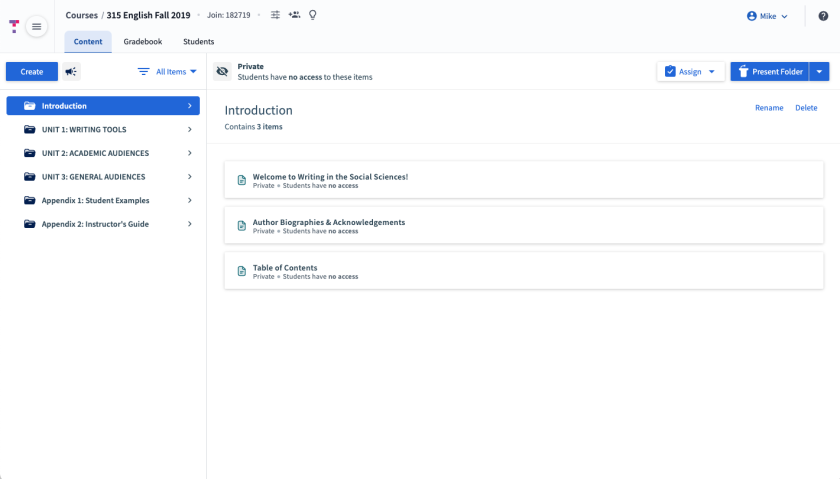The width and height of the screenshot is (840, 479).
Task: Expand the Mike user account menu
Action: click(x=767, y=16)
